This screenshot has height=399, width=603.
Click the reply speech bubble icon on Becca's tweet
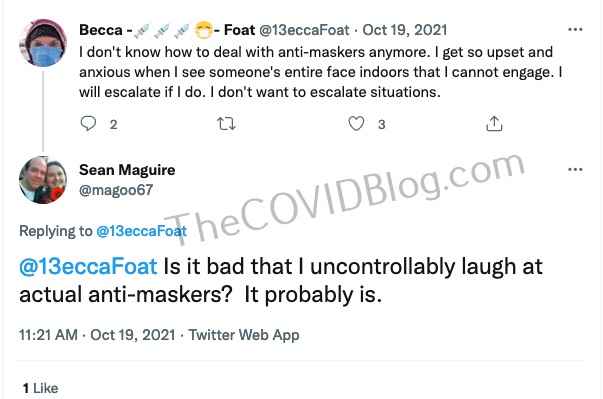click(88, 124)
